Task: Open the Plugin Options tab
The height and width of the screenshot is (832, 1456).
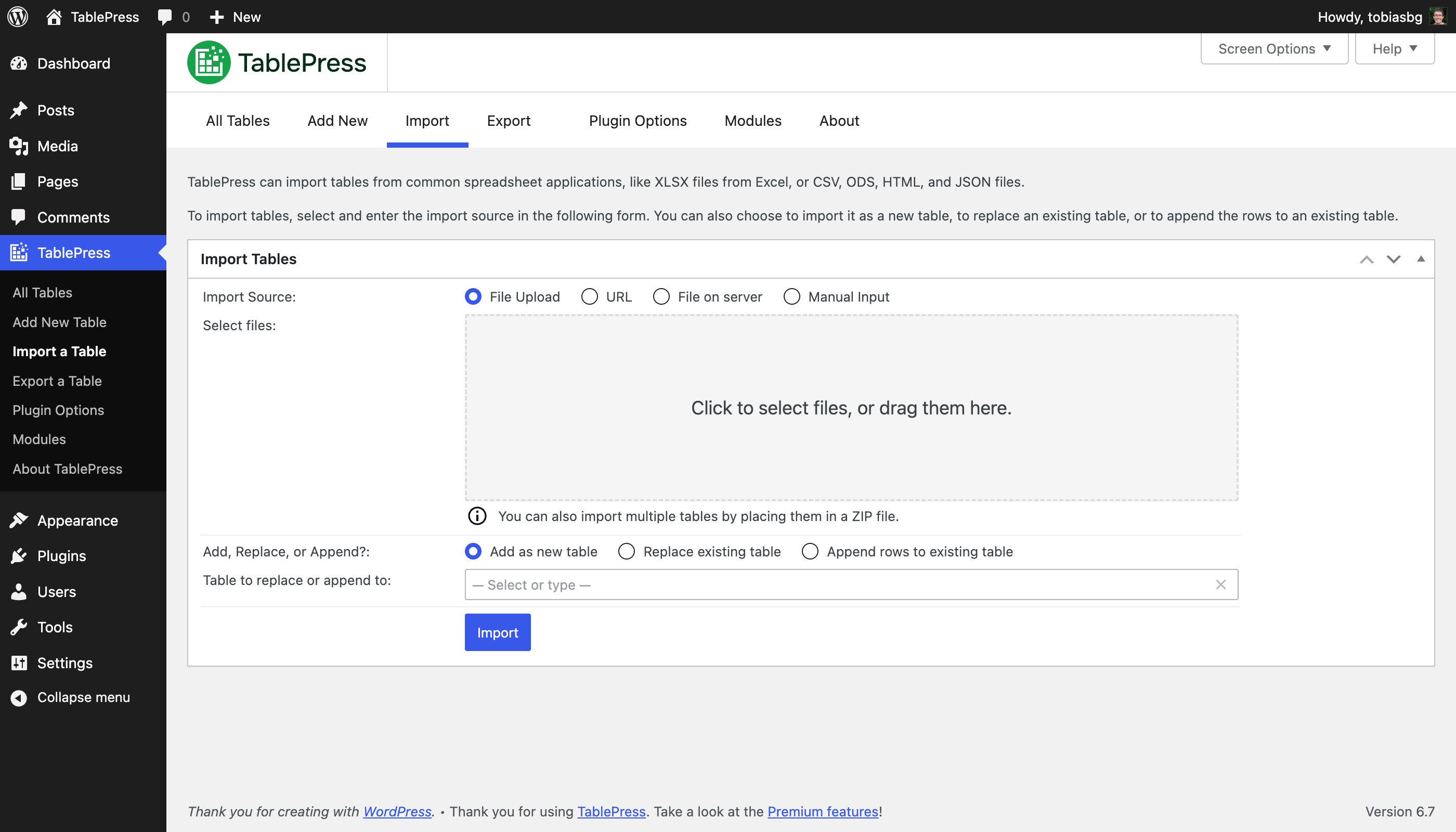Action: [x=638, y=121]
